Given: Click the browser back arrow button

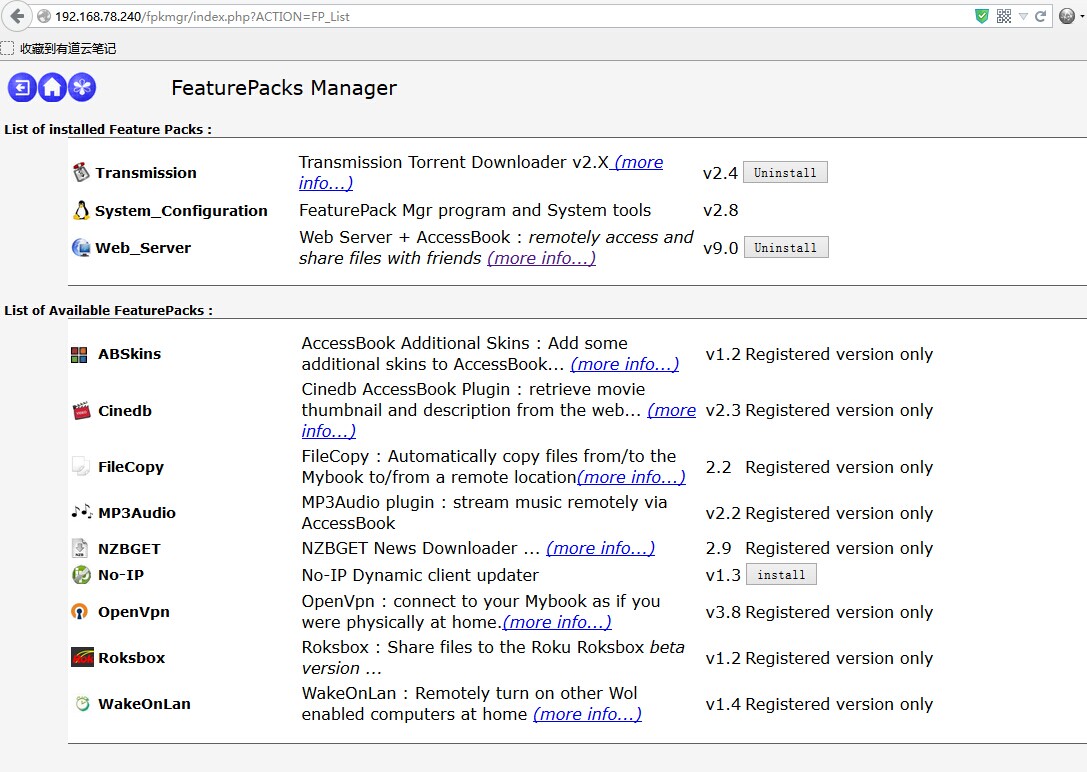Looking at the screenshot, I should (17, 16).
